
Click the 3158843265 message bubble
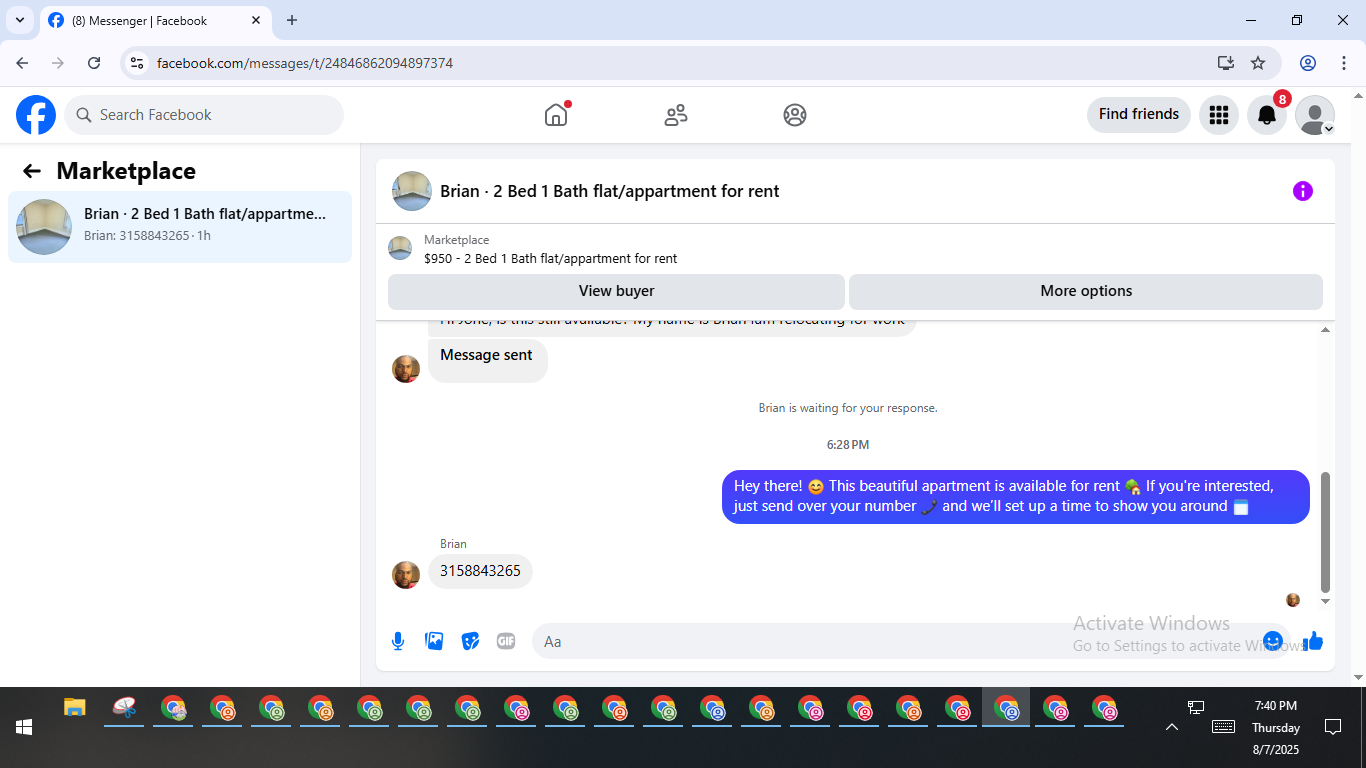click(481, 571)
